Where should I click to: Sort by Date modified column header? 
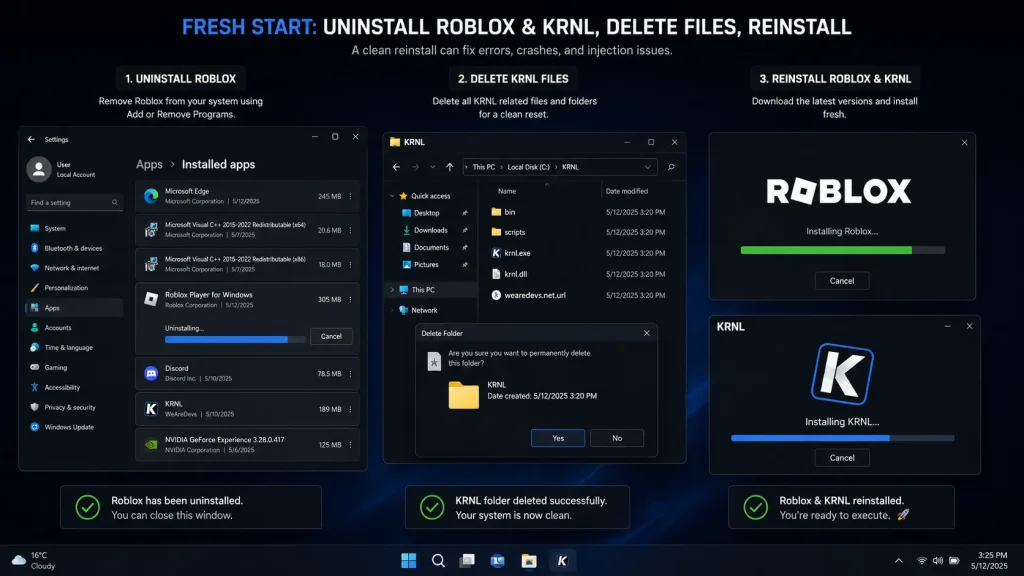point(627,191)
